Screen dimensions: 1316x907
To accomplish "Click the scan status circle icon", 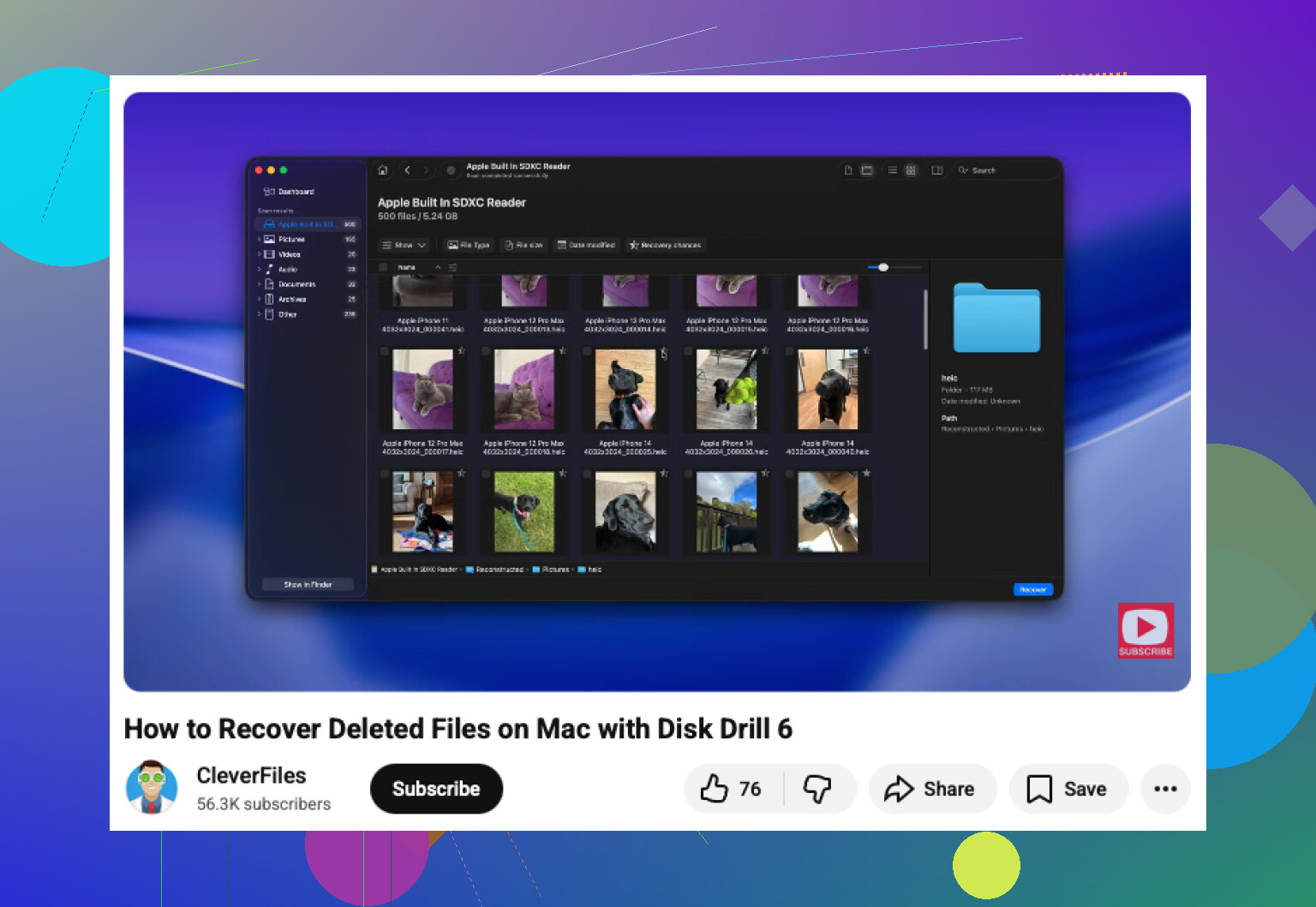I will click(x=451, y=170).
